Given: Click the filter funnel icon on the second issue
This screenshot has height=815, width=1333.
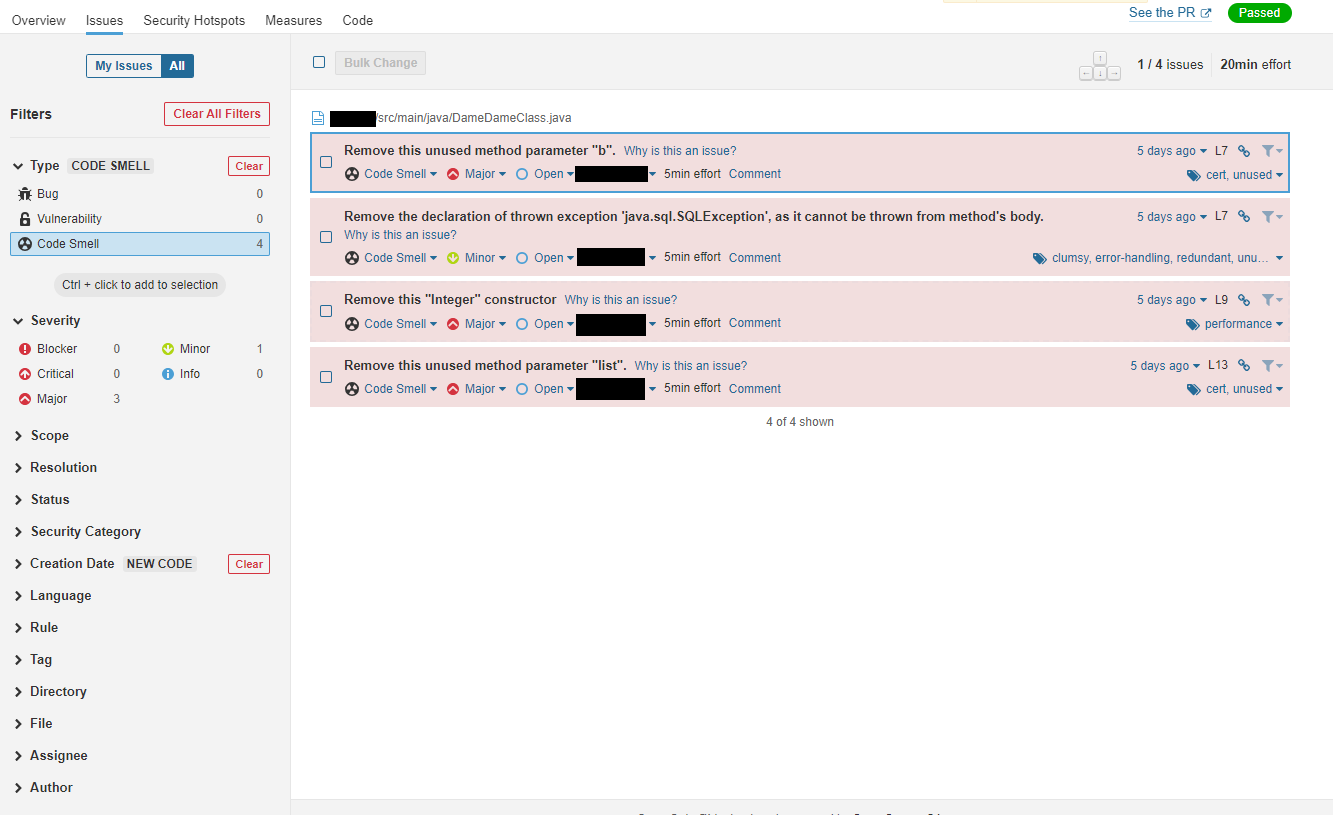Looking at the screenshot, I should coord(1267,216).
